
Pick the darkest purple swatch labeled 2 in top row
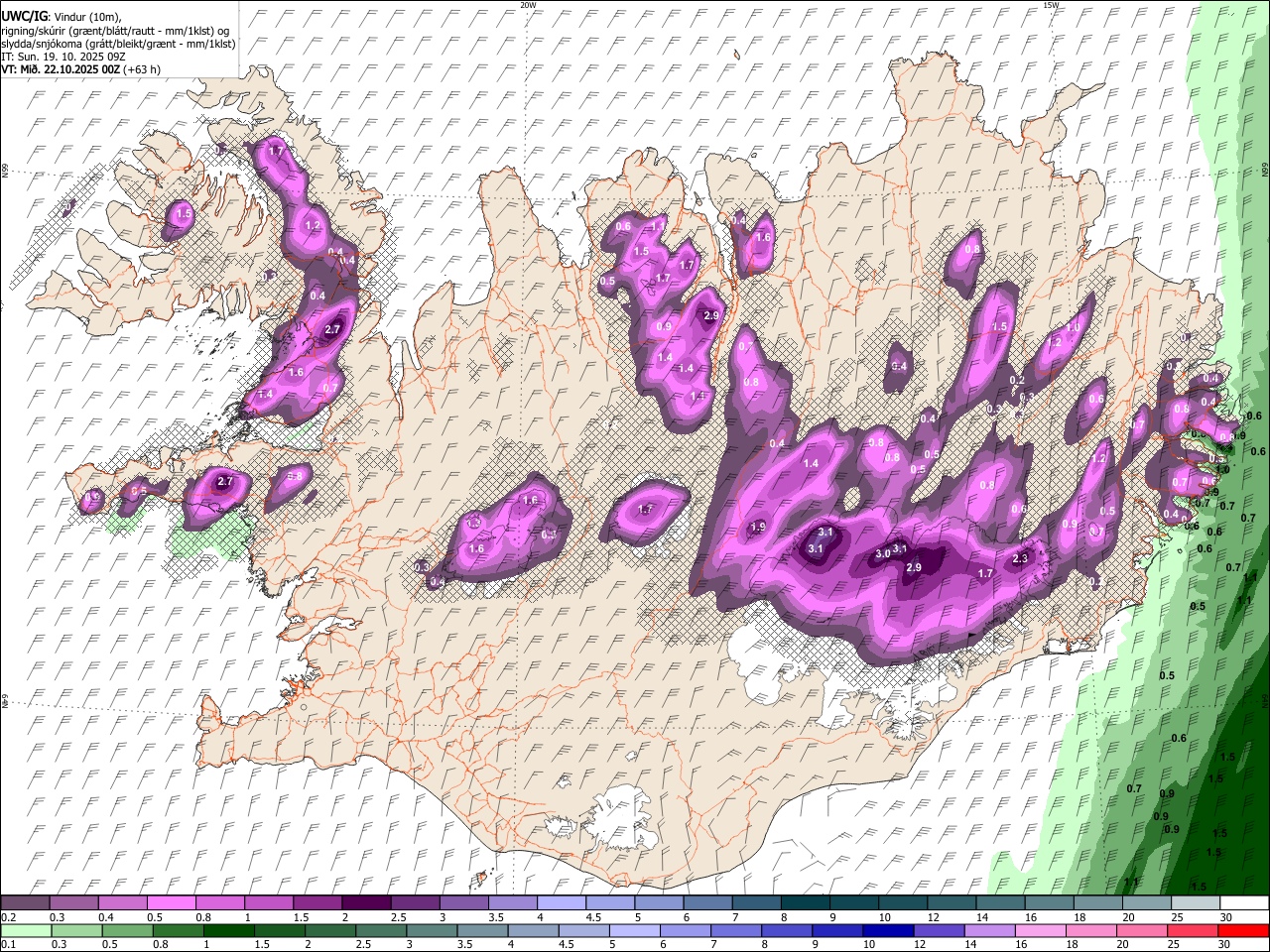(365, 903)
